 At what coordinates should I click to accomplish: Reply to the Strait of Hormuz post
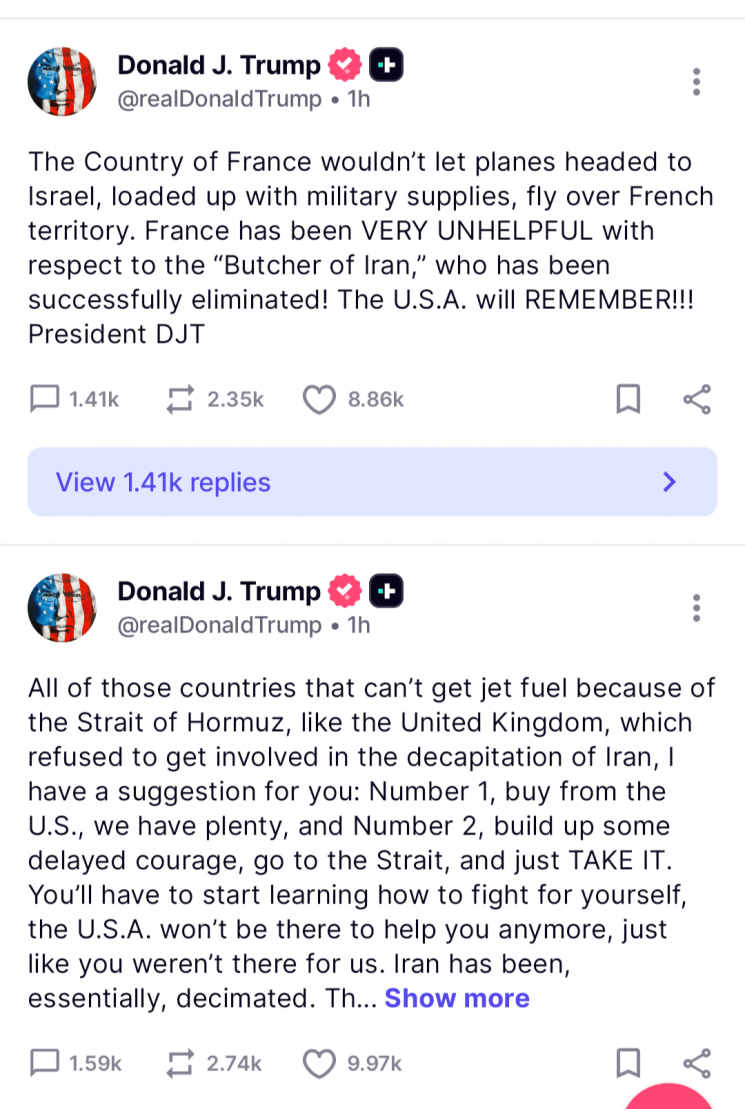45,1063
